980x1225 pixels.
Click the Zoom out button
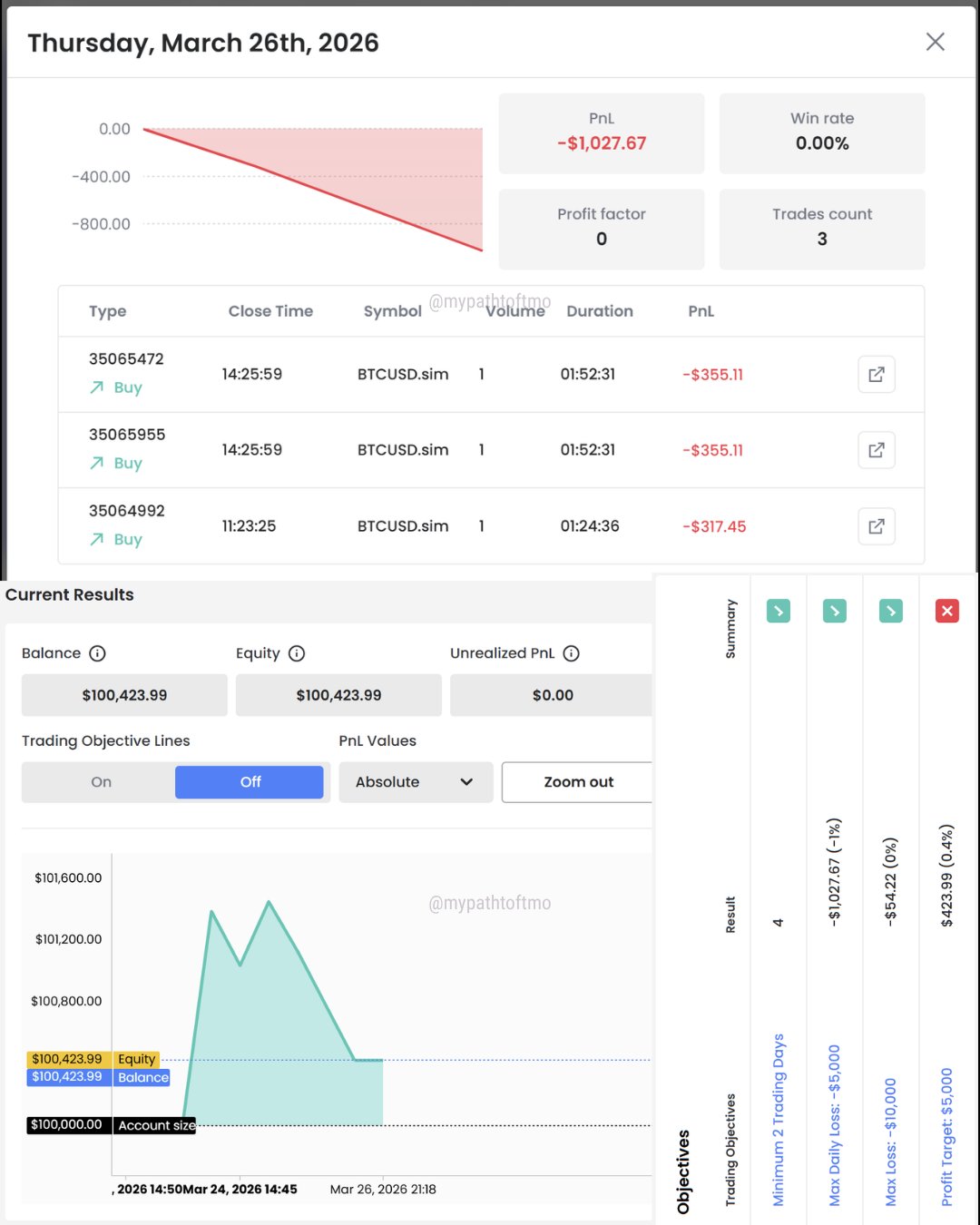pos(578,782)
